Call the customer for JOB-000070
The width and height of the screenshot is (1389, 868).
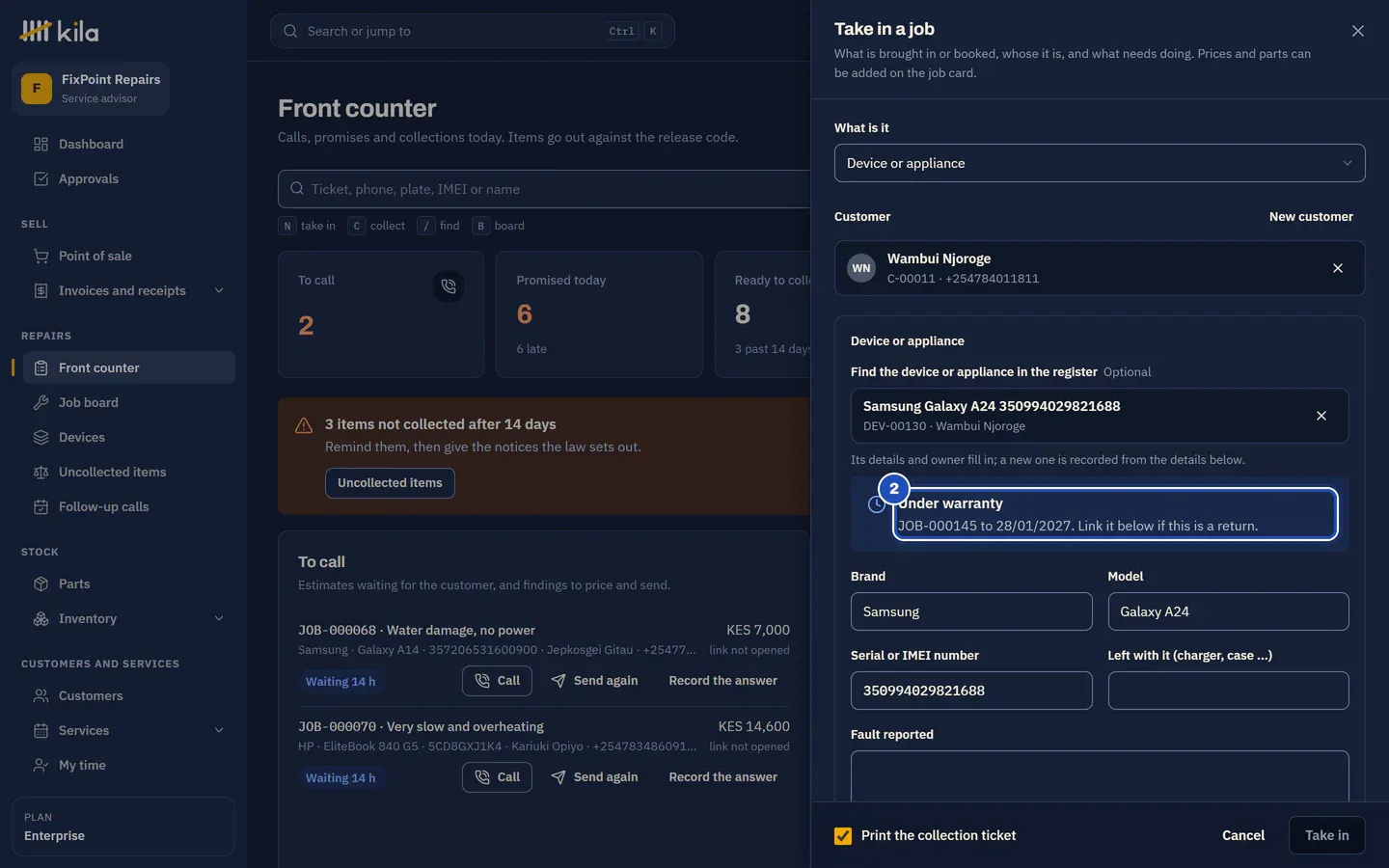tap(497, 777)
